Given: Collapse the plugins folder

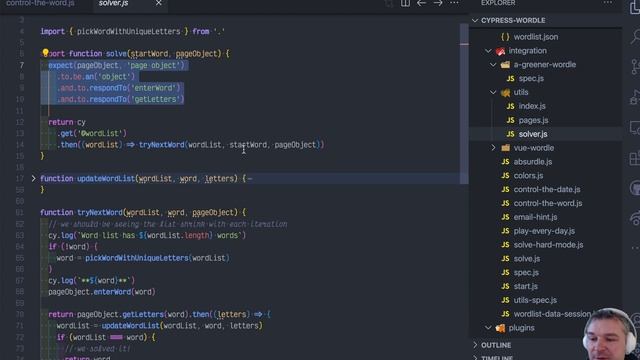Looking at the screenshot, I should 488,328.
